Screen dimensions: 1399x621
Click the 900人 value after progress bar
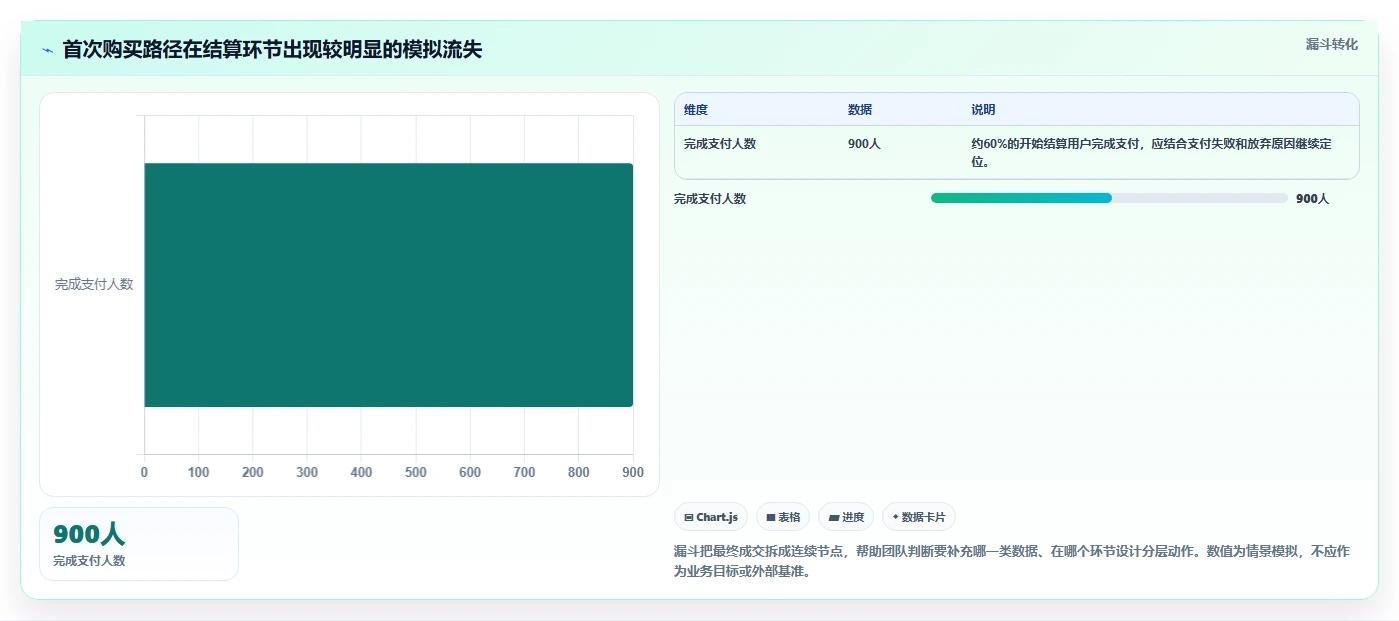[x=1312, y=199]
